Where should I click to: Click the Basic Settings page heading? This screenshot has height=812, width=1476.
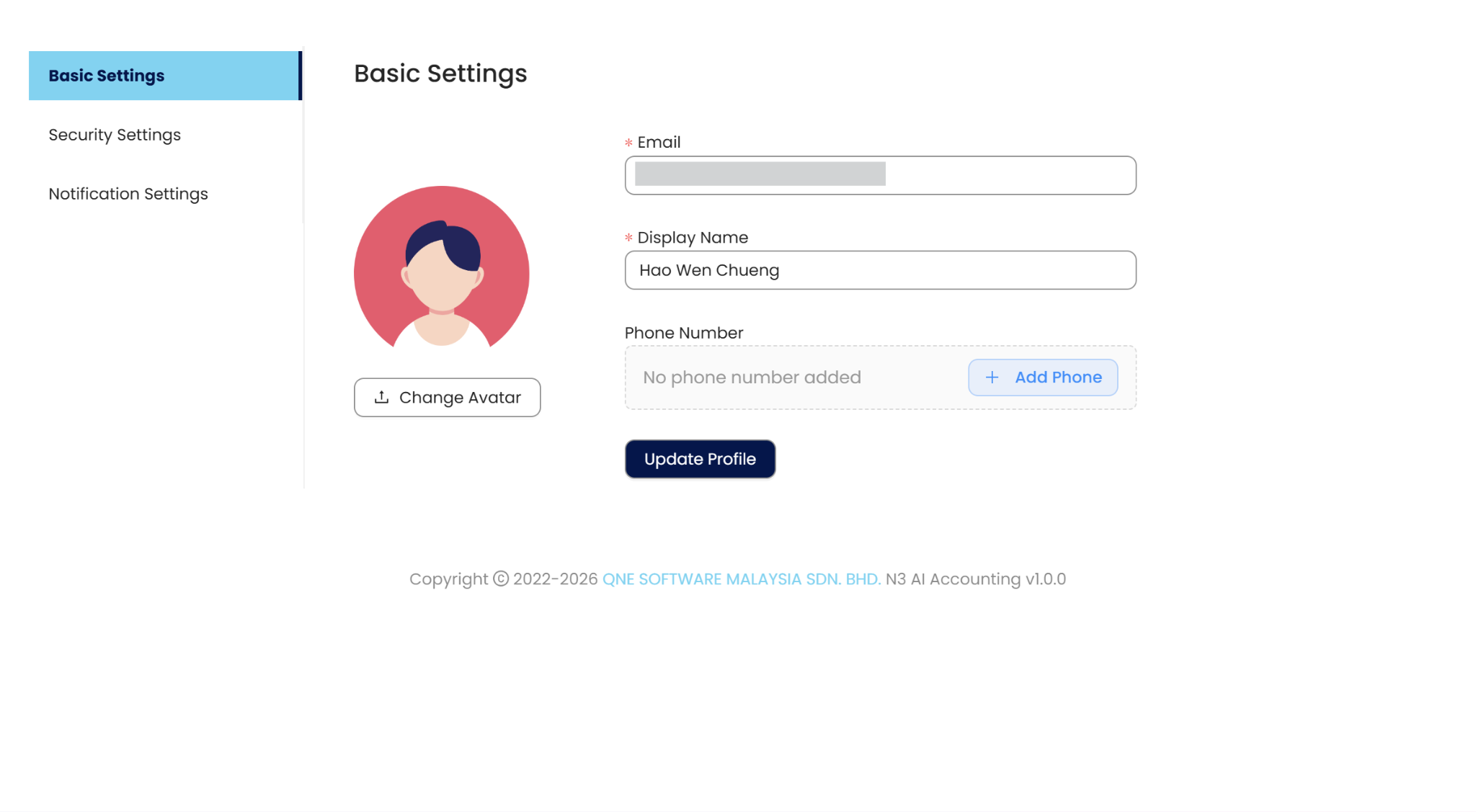[x=440, y=73]
